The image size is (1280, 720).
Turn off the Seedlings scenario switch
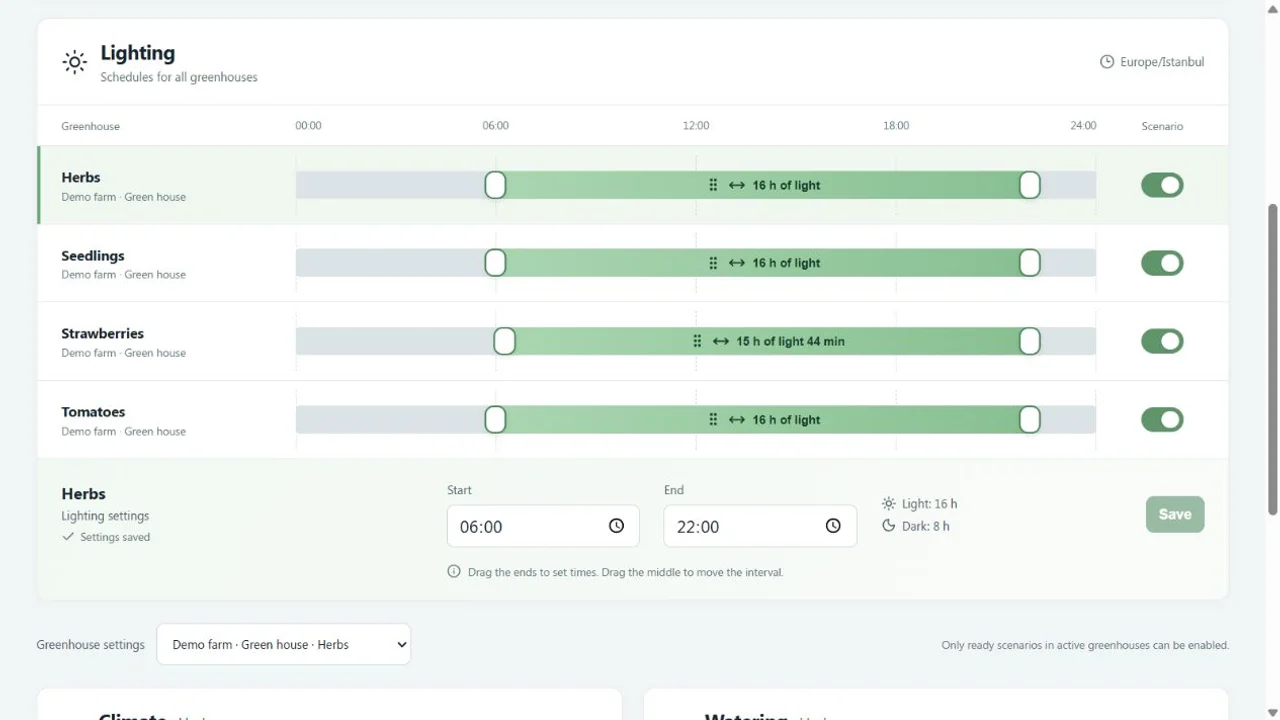pos(1162,263)
